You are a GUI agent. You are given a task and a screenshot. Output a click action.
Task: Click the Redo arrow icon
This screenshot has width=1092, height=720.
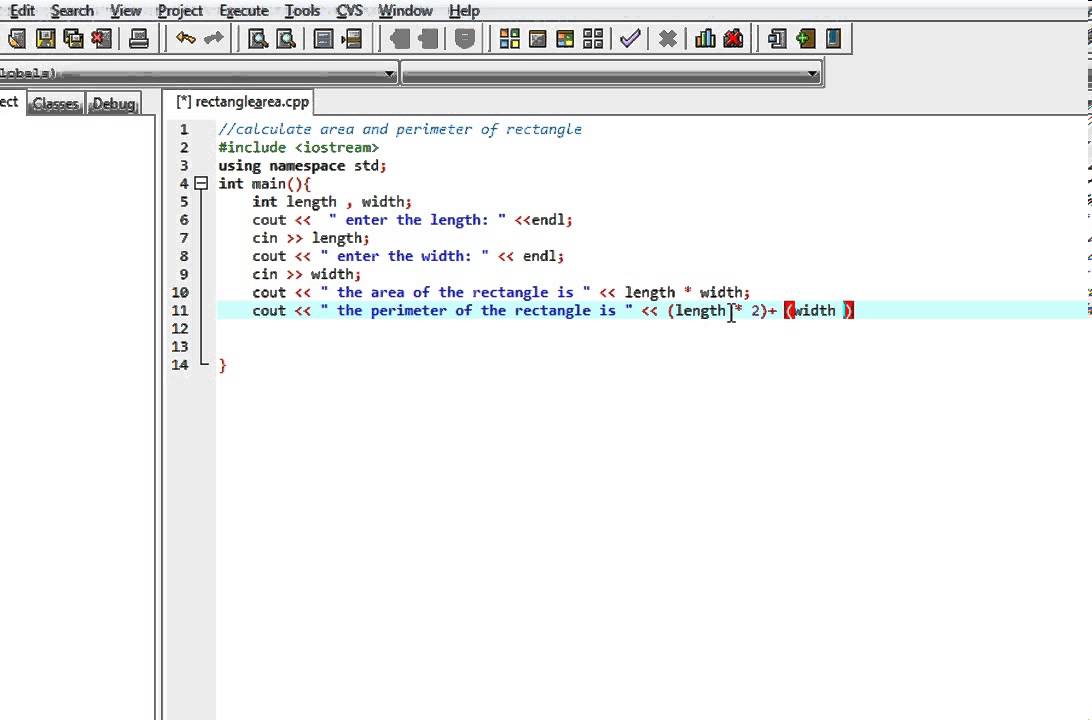click(214, 38)
